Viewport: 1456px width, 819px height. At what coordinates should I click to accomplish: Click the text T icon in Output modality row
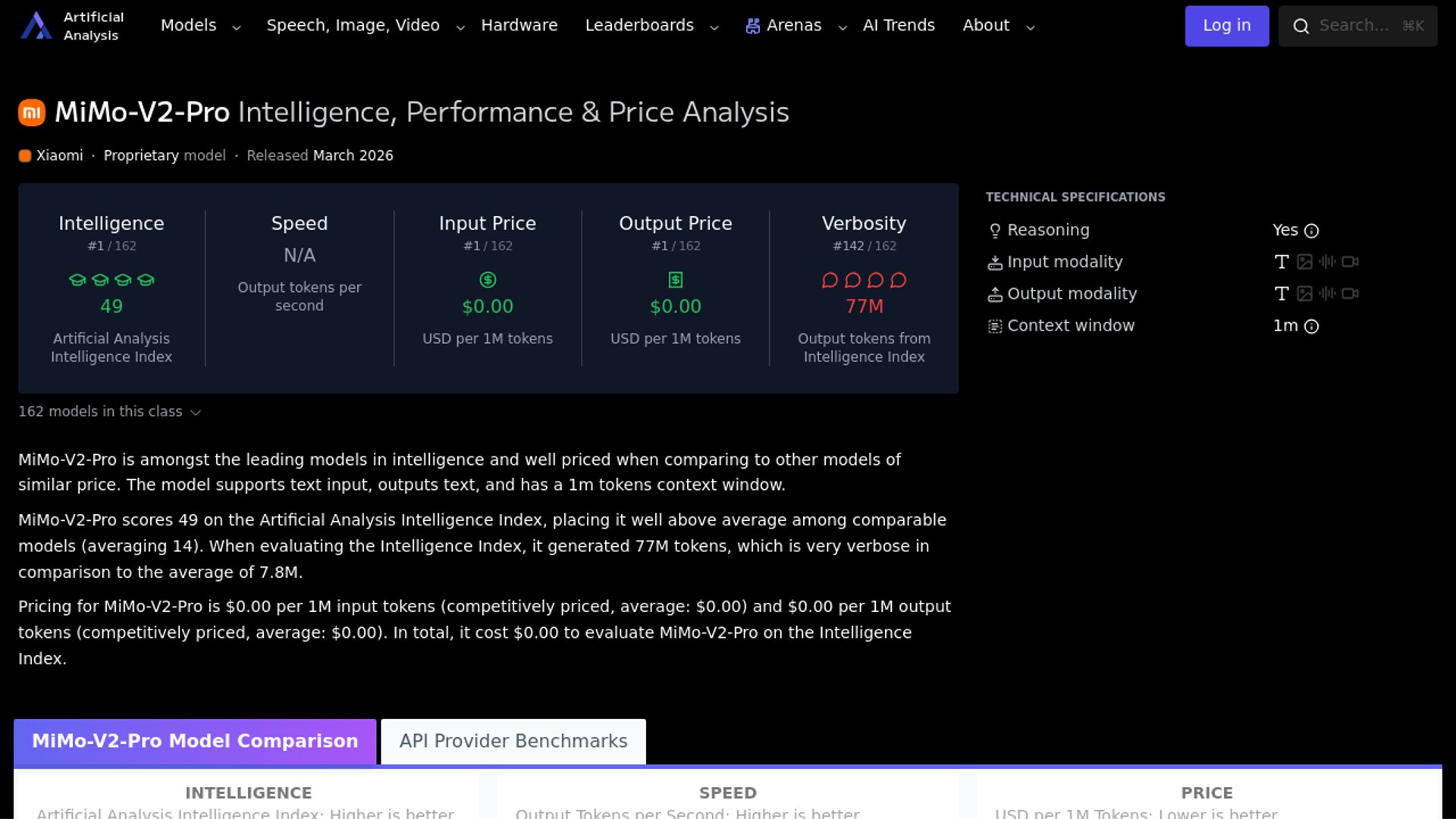[1282, 294]
